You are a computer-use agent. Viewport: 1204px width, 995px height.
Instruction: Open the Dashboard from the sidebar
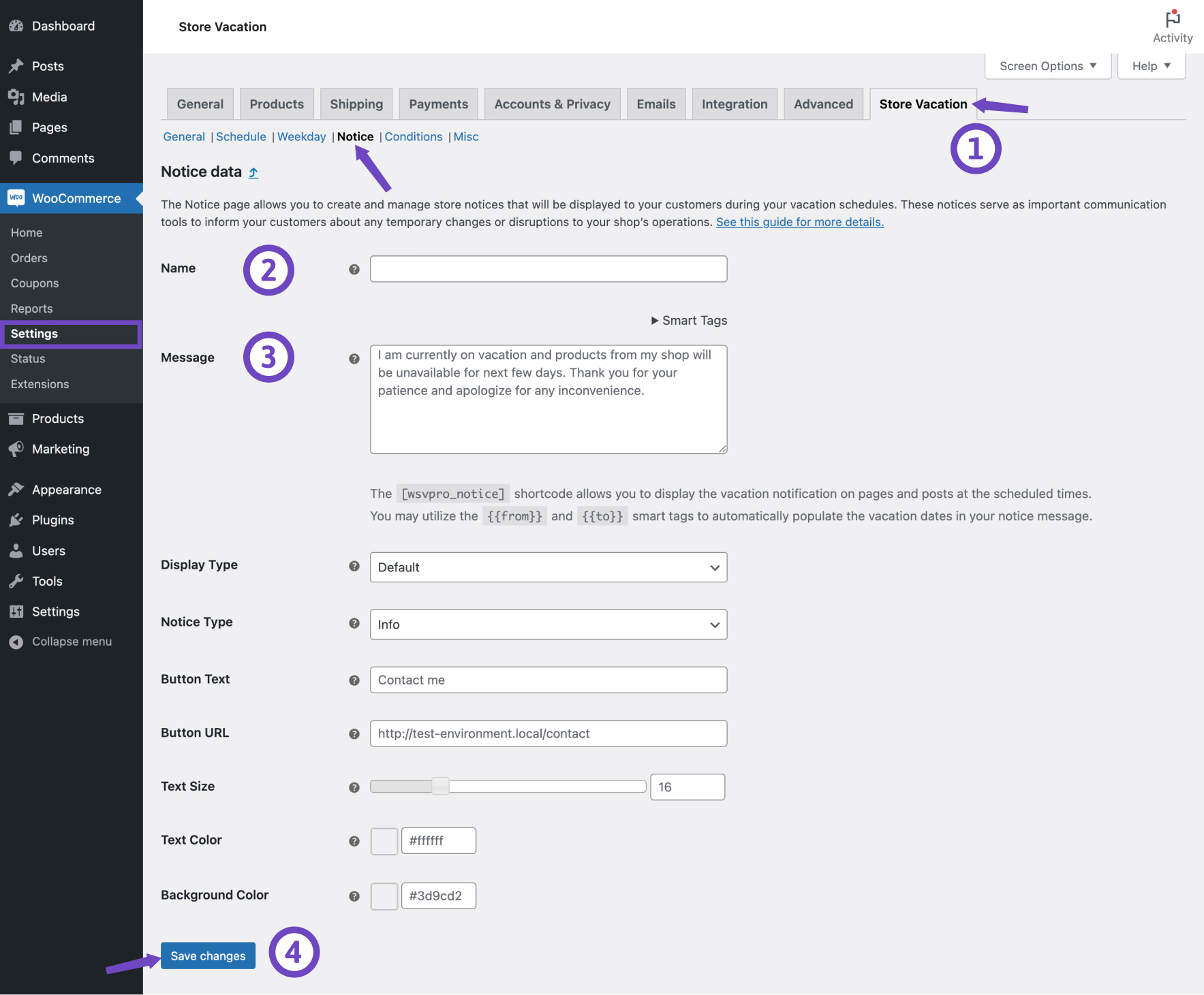click(x=63, y=26)
